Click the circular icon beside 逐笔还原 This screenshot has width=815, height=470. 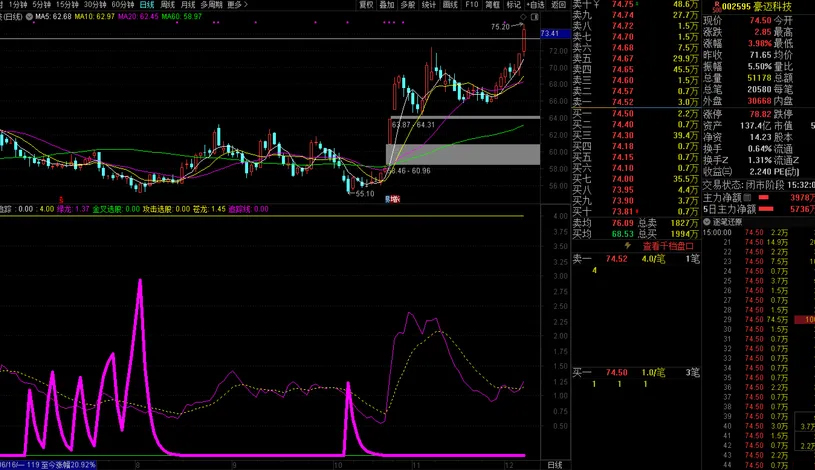click(x=705, y=221)
